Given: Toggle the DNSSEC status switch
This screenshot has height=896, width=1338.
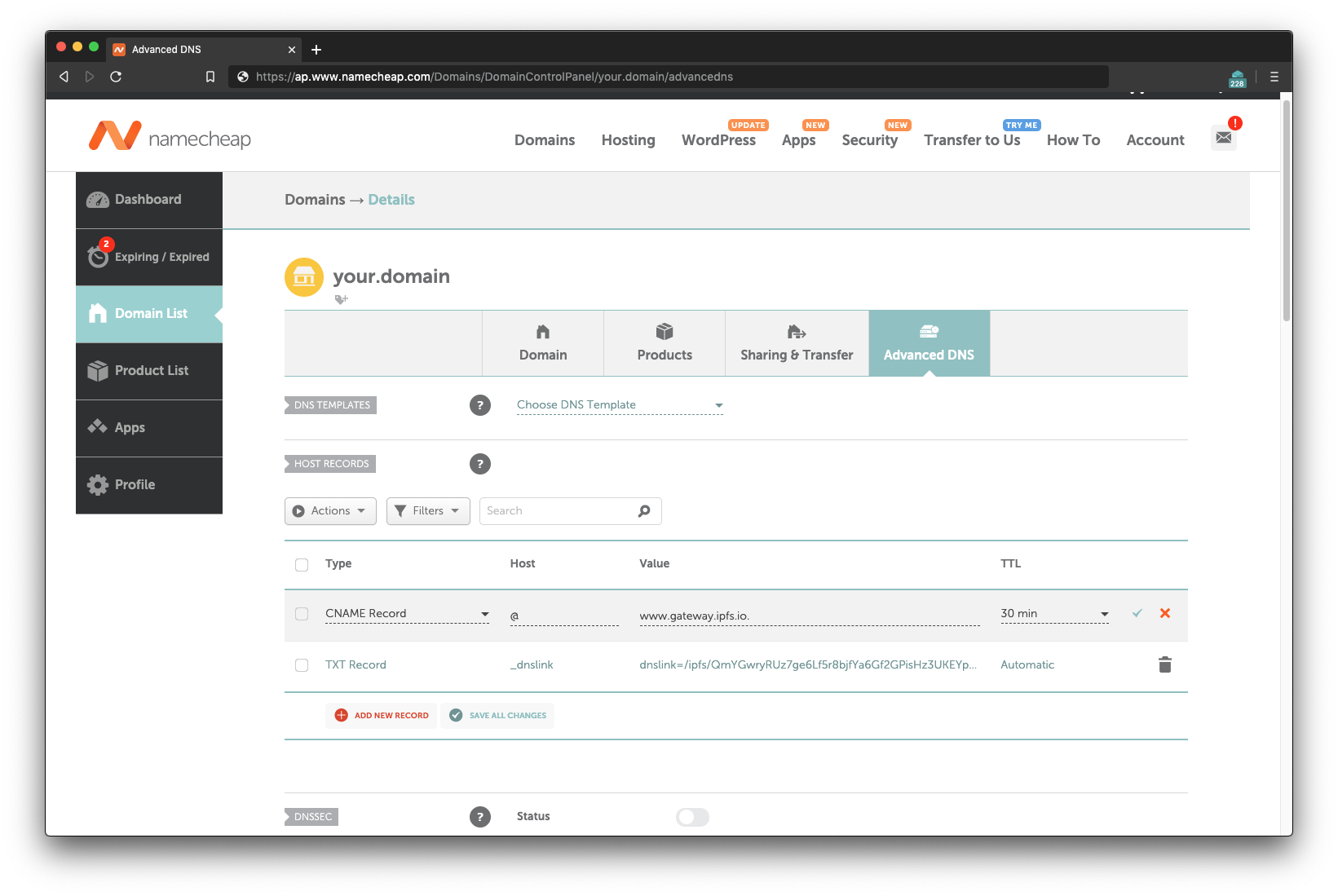Looking at the screenshot, I should coord(692,817).
